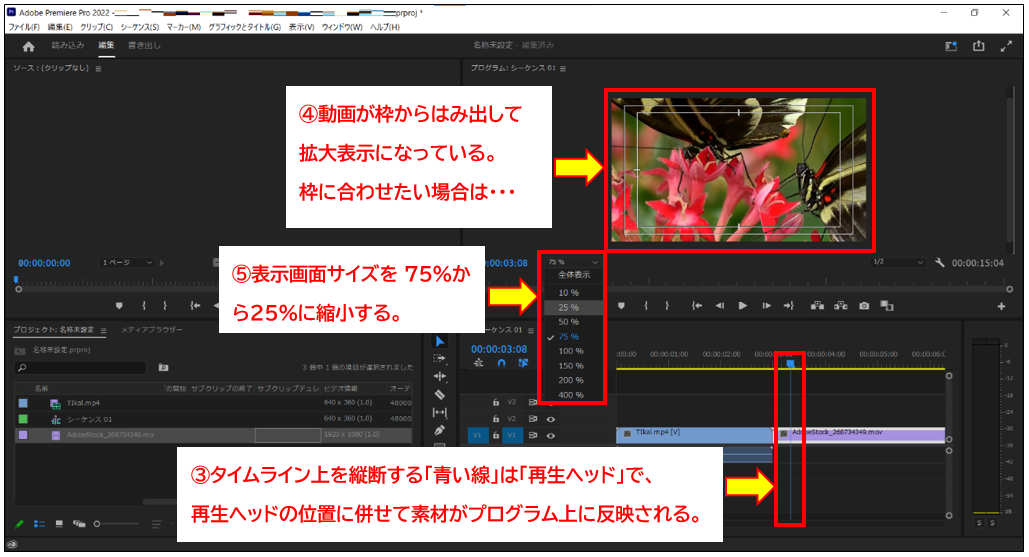Toggle Linked Selection in Timeline
The width and height of the screenshot is (1029, 557).
(x=523, y=363)
